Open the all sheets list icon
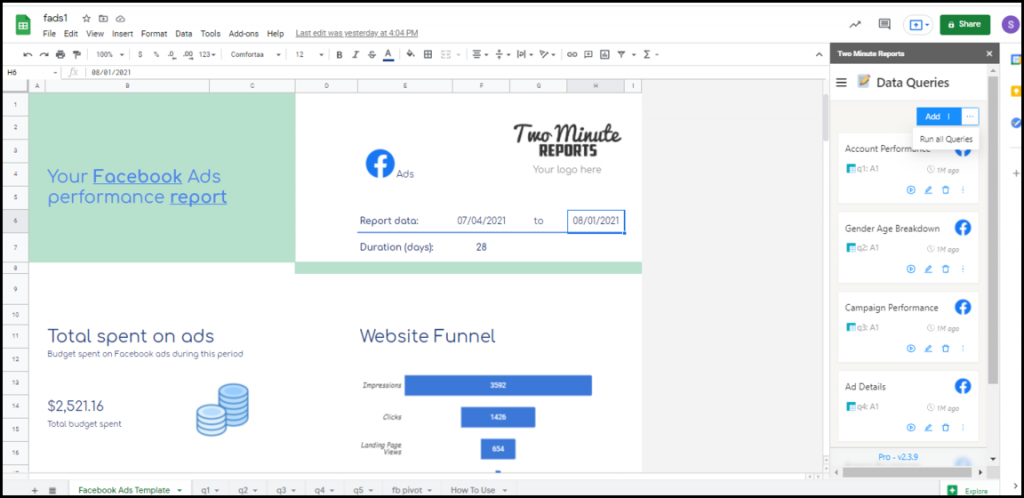Screen dimensions: 1024x498 pos(52,490)
